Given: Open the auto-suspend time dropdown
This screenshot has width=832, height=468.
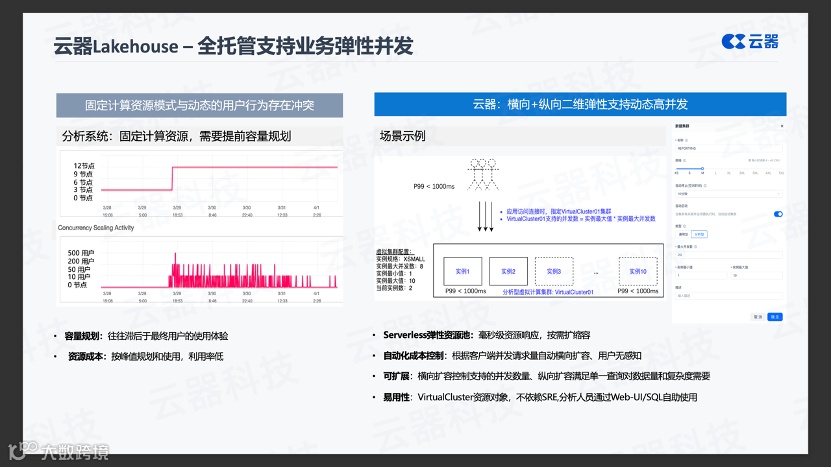Looking at the screenshot, I should pyautogui.click(x=729, y=194).
